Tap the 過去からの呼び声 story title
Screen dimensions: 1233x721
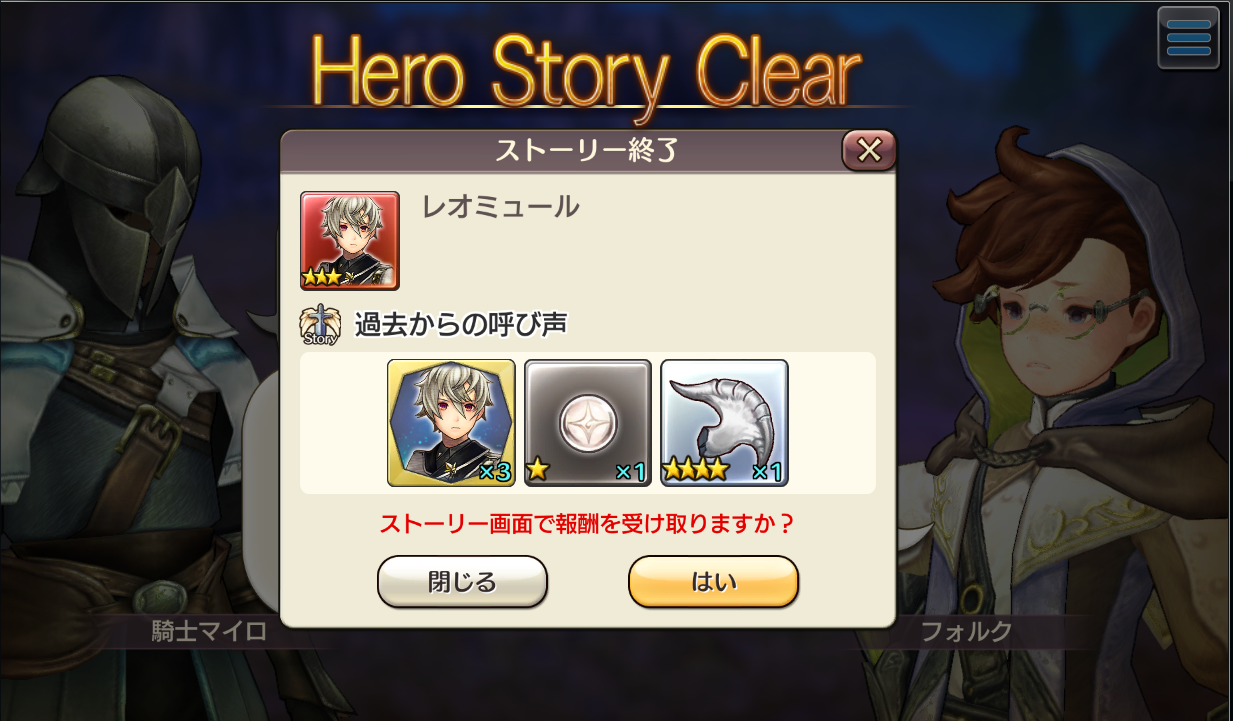pyautogui.click(x=462, y=326)
